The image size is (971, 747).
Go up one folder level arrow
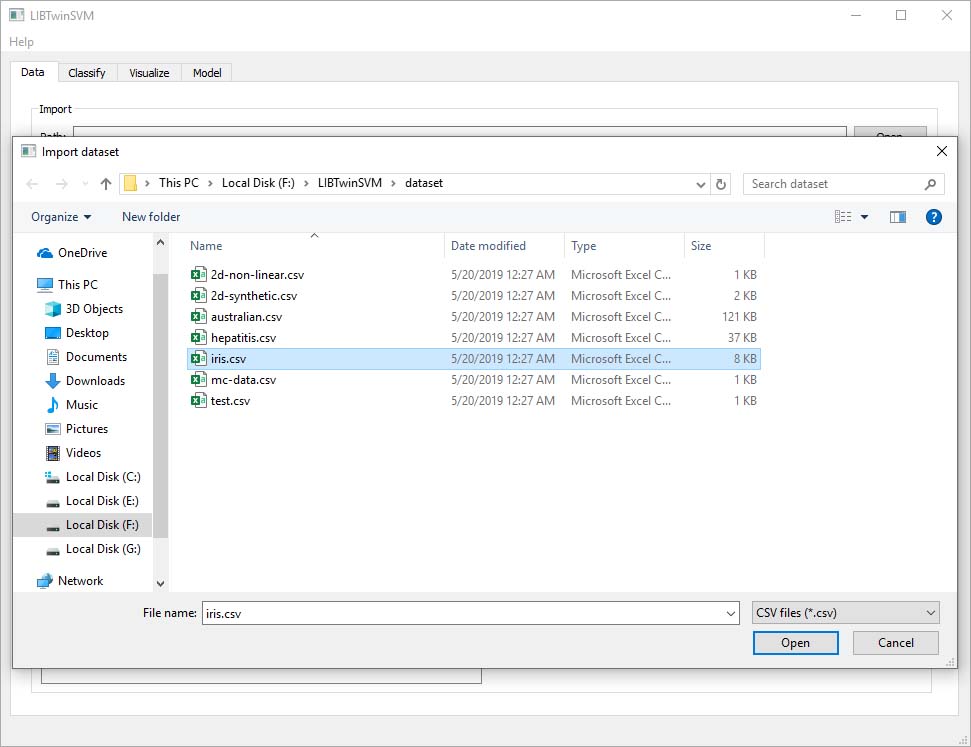(x=106, y=184)
